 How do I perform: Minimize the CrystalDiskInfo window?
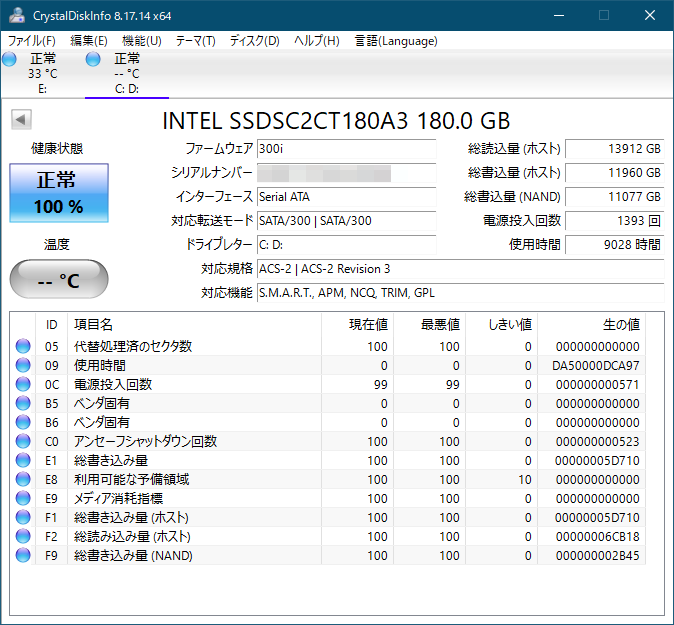click(x=559, y=15)
